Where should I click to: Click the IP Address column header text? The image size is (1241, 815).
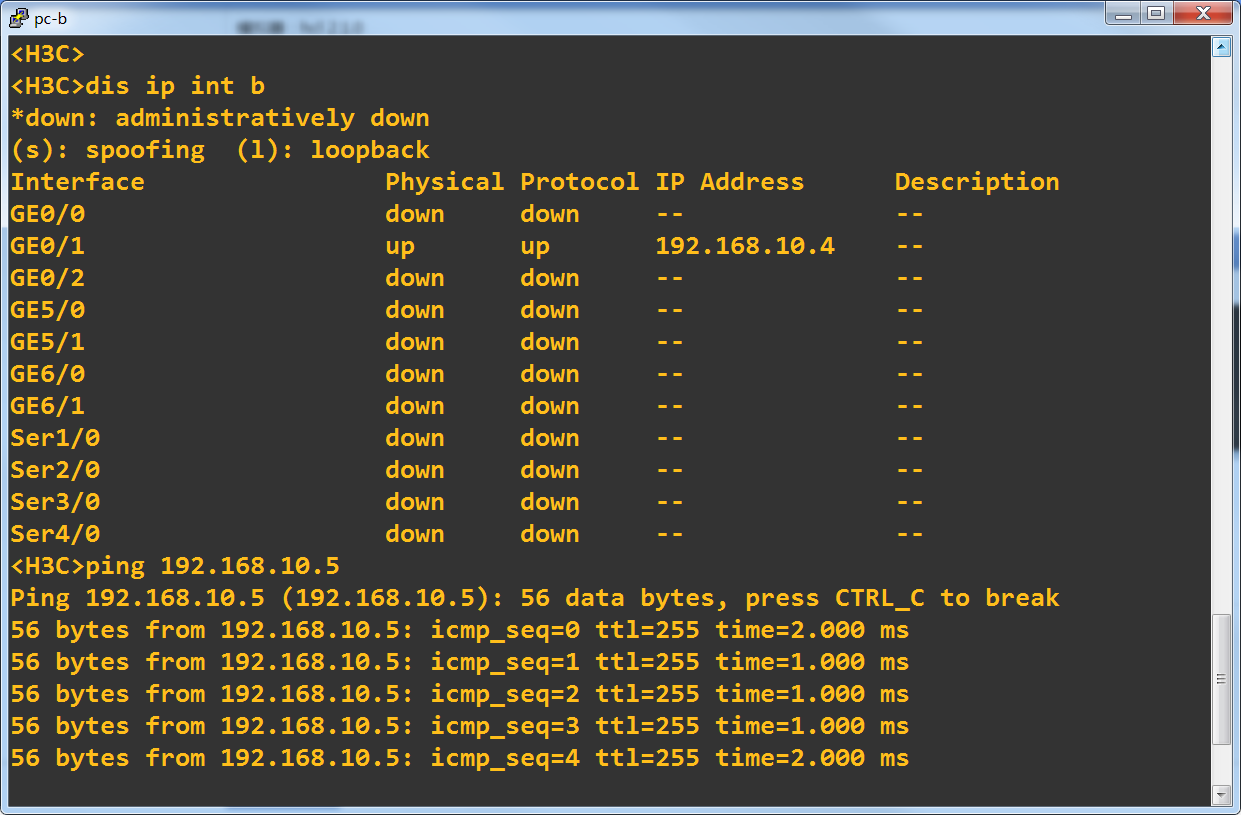coord(729,182)
